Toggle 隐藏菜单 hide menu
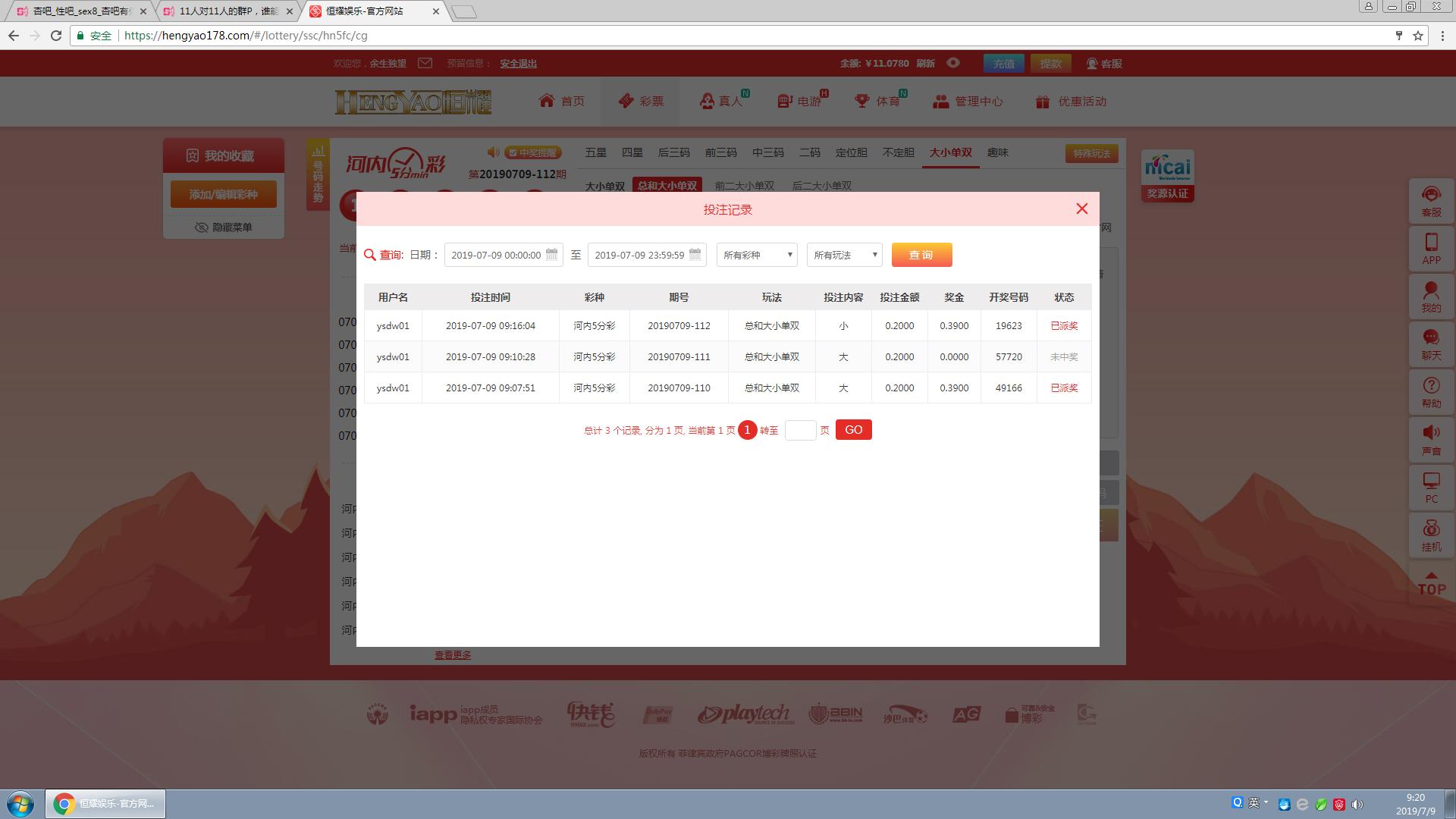Screen dimensions: 1456x819 (x=224, y=227)
